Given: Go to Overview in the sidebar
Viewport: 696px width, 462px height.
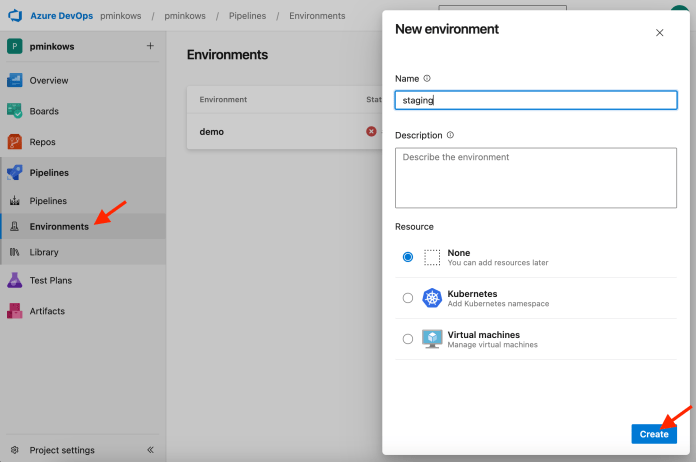Looking at the screenshot, I should pos(49,80).
